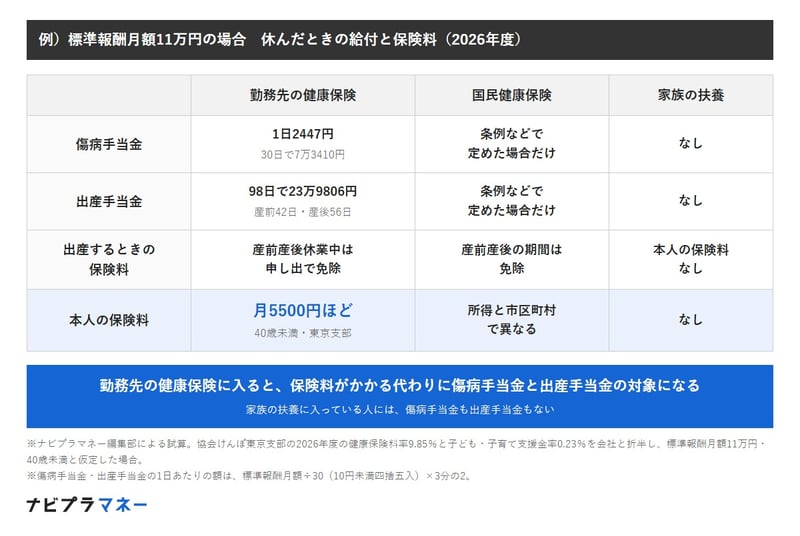This screenshot has width=800, height=536.
Task: Select the 98日で23万9806円 value
Action: [303, 191]
